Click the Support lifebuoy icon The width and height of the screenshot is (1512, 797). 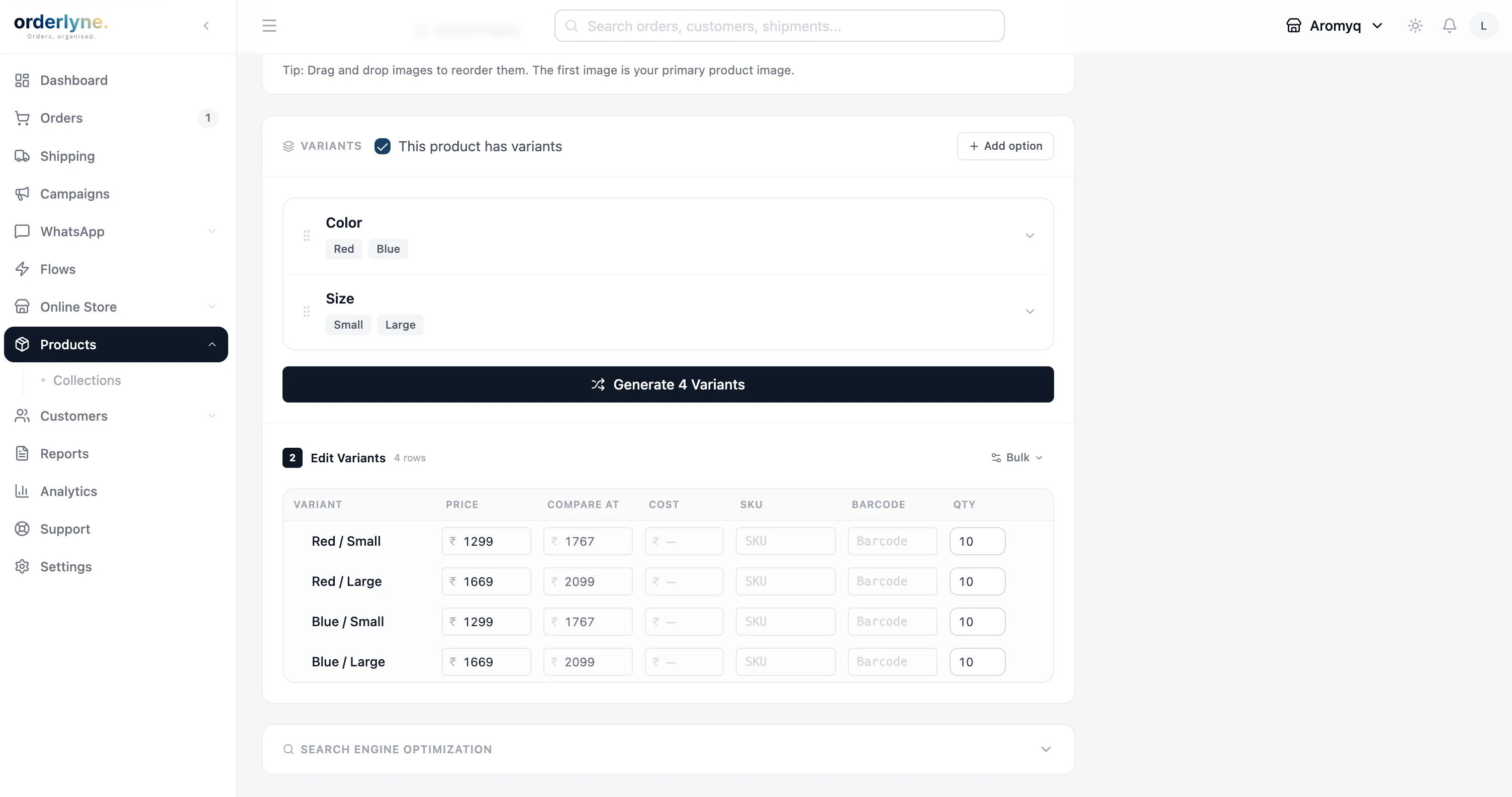click(x=22, y=529)
